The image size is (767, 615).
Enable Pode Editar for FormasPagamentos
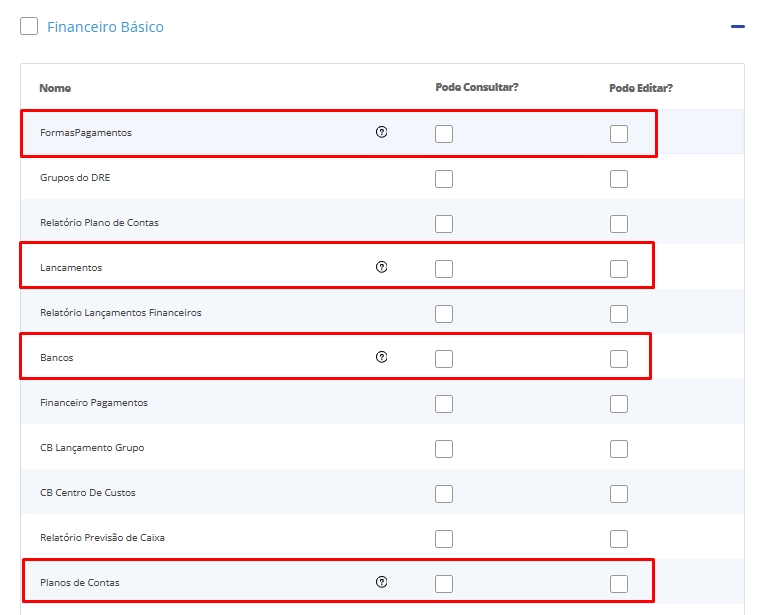click(619, 134)
